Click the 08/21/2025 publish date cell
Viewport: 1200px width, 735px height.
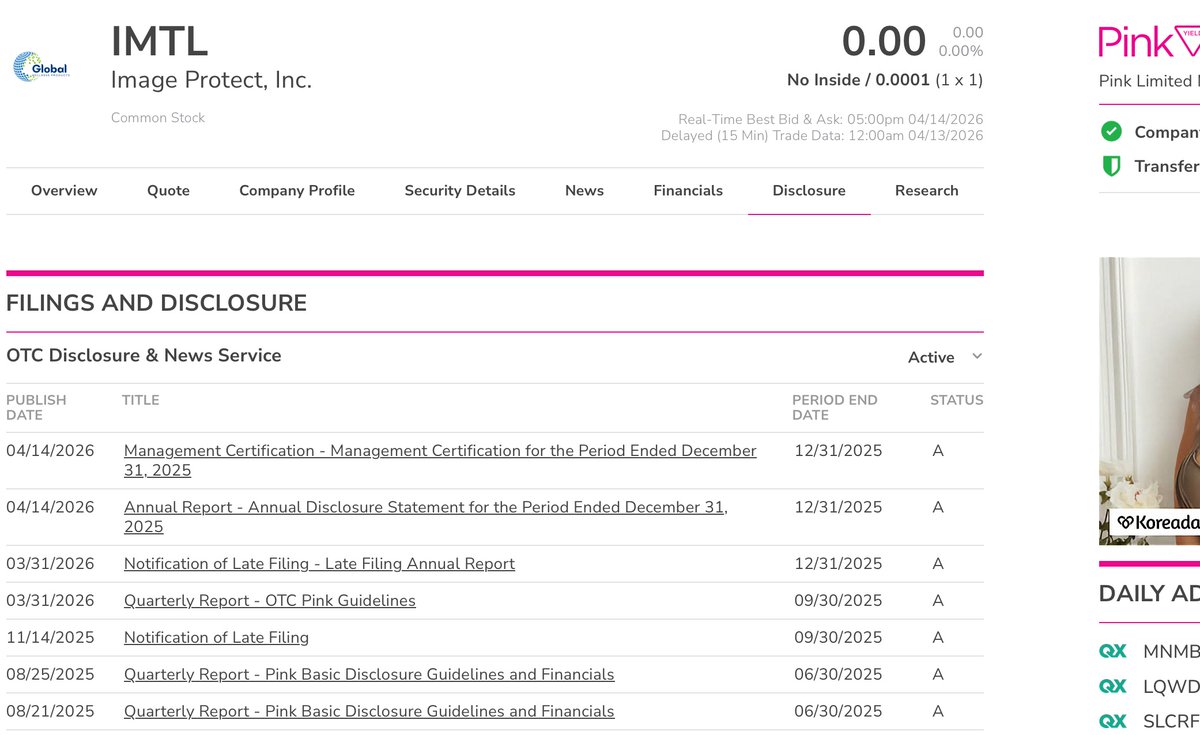point(50,712)
